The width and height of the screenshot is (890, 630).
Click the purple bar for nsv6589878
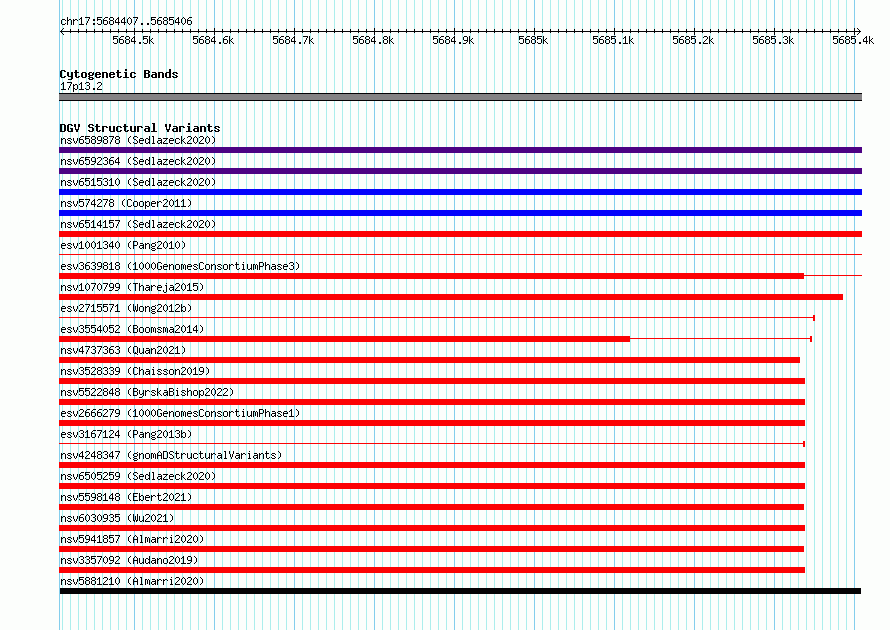pyautogui.click(x=460, y=150)
